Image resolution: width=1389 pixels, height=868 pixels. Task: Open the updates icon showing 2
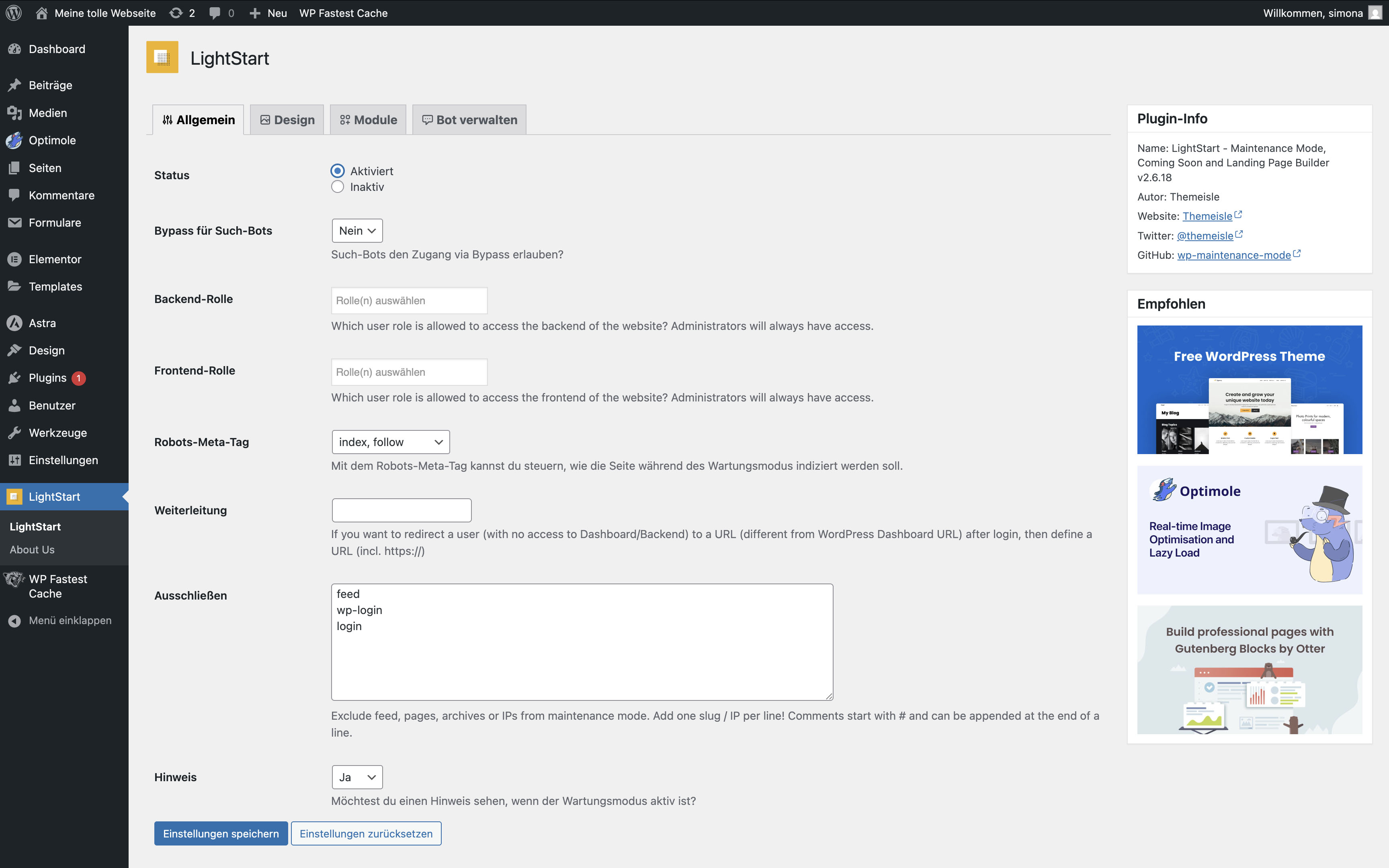coord(176,12)
